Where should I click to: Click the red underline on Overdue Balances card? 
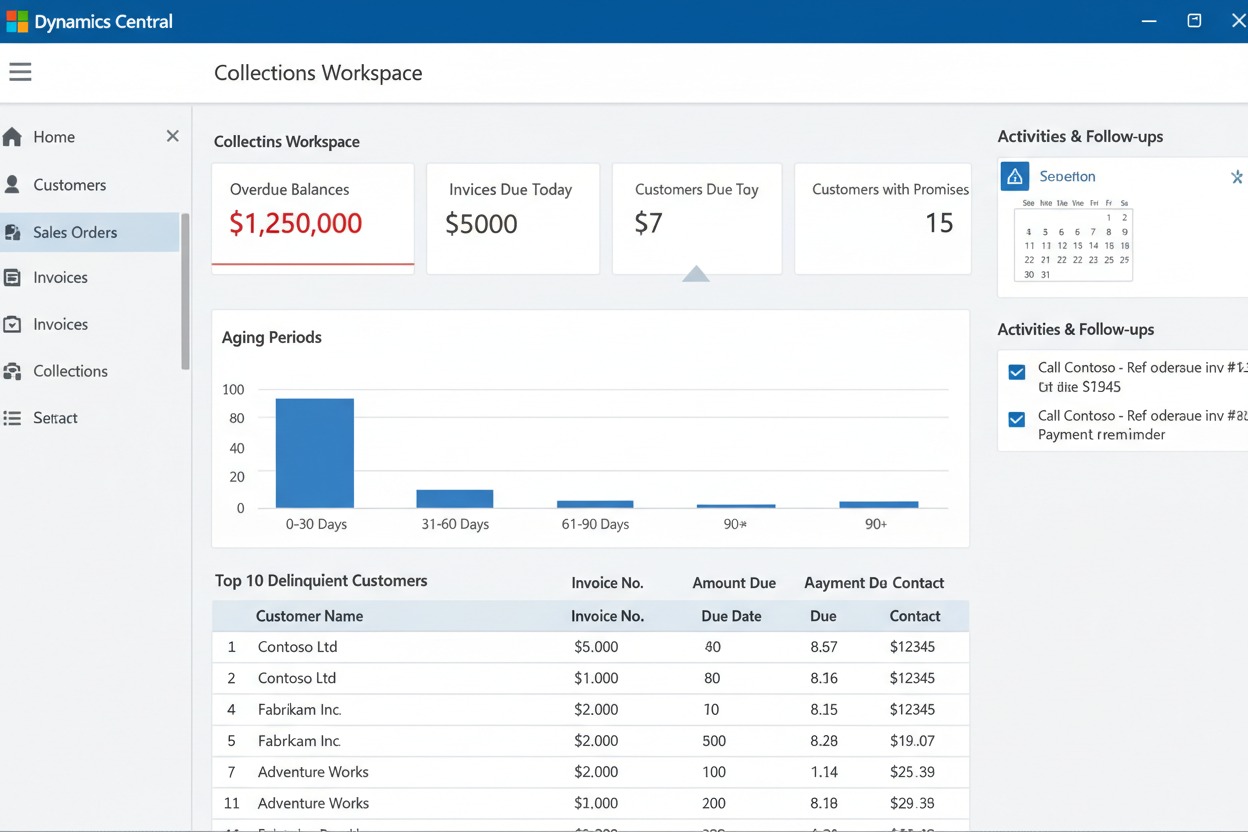pos(312,264)
